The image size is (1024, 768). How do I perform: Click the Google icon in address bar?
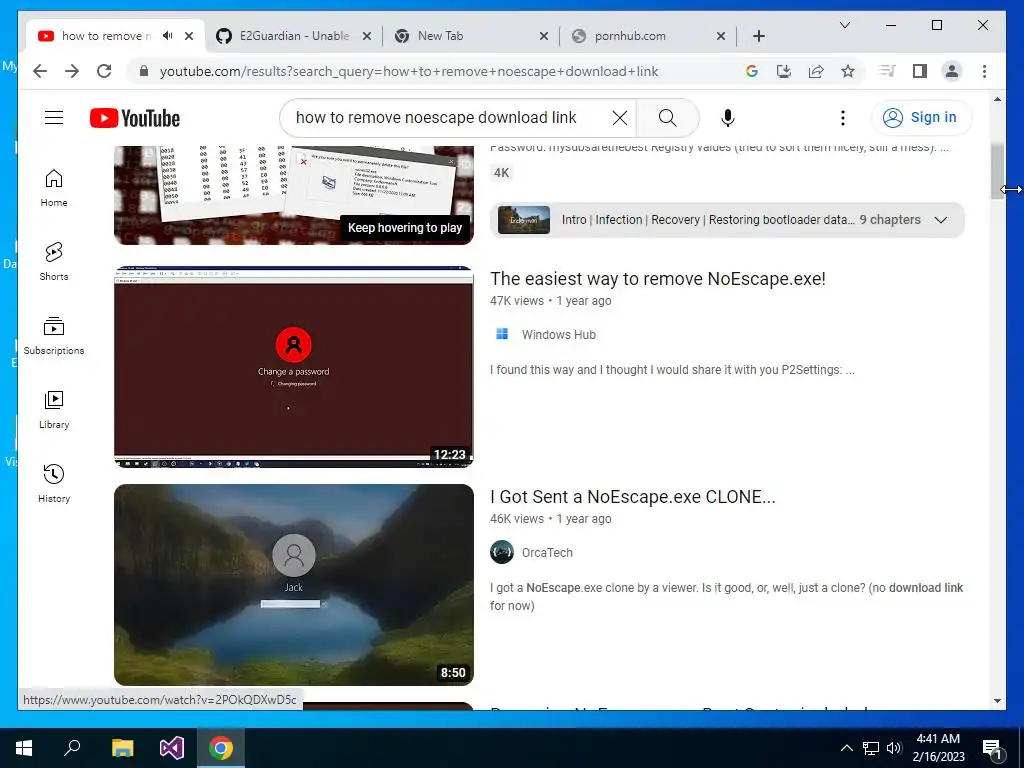pyautogui.click(x=752, y=71)
